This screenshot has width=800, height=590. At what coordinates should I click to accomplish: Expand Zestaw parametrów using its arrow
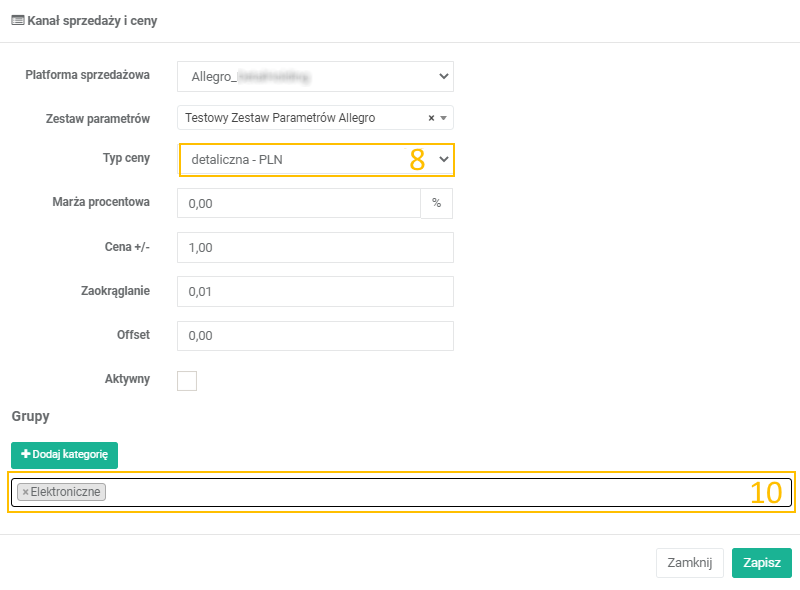click(443, 118)
